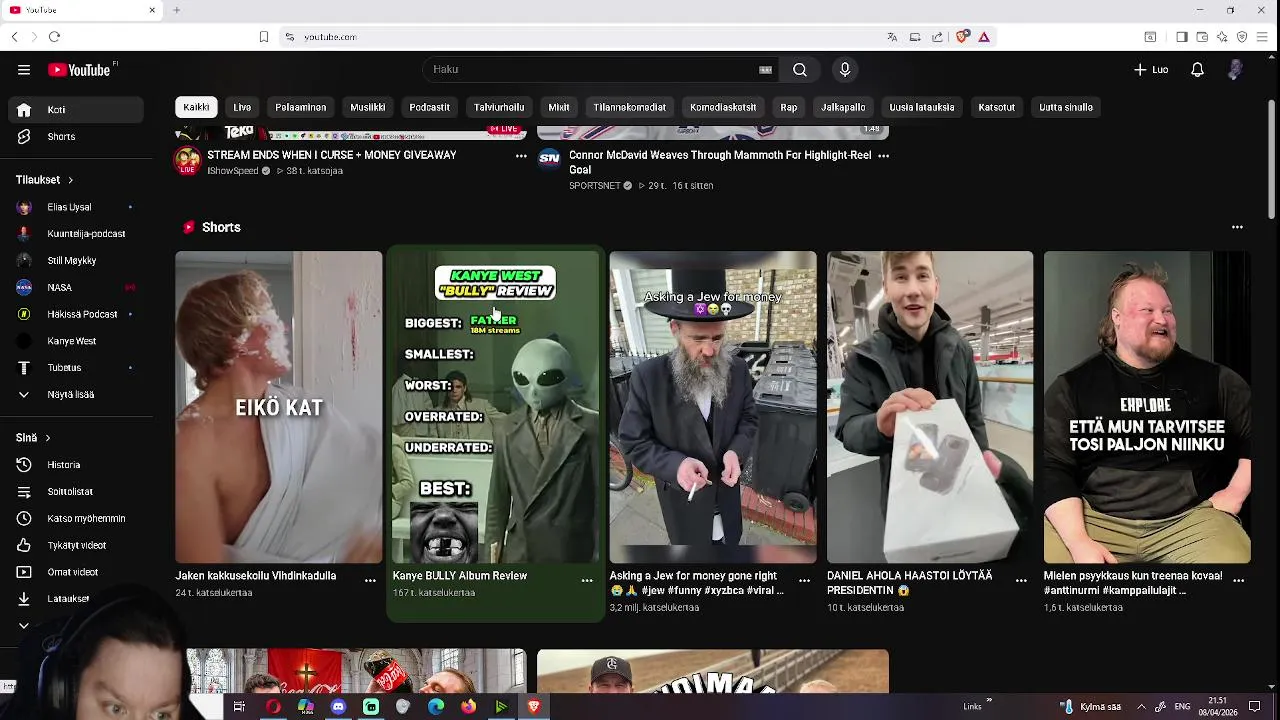Start voice search with the microphone icon
Image resolution: width=1280 pixels, height=720 pixels.
point(845,70)
